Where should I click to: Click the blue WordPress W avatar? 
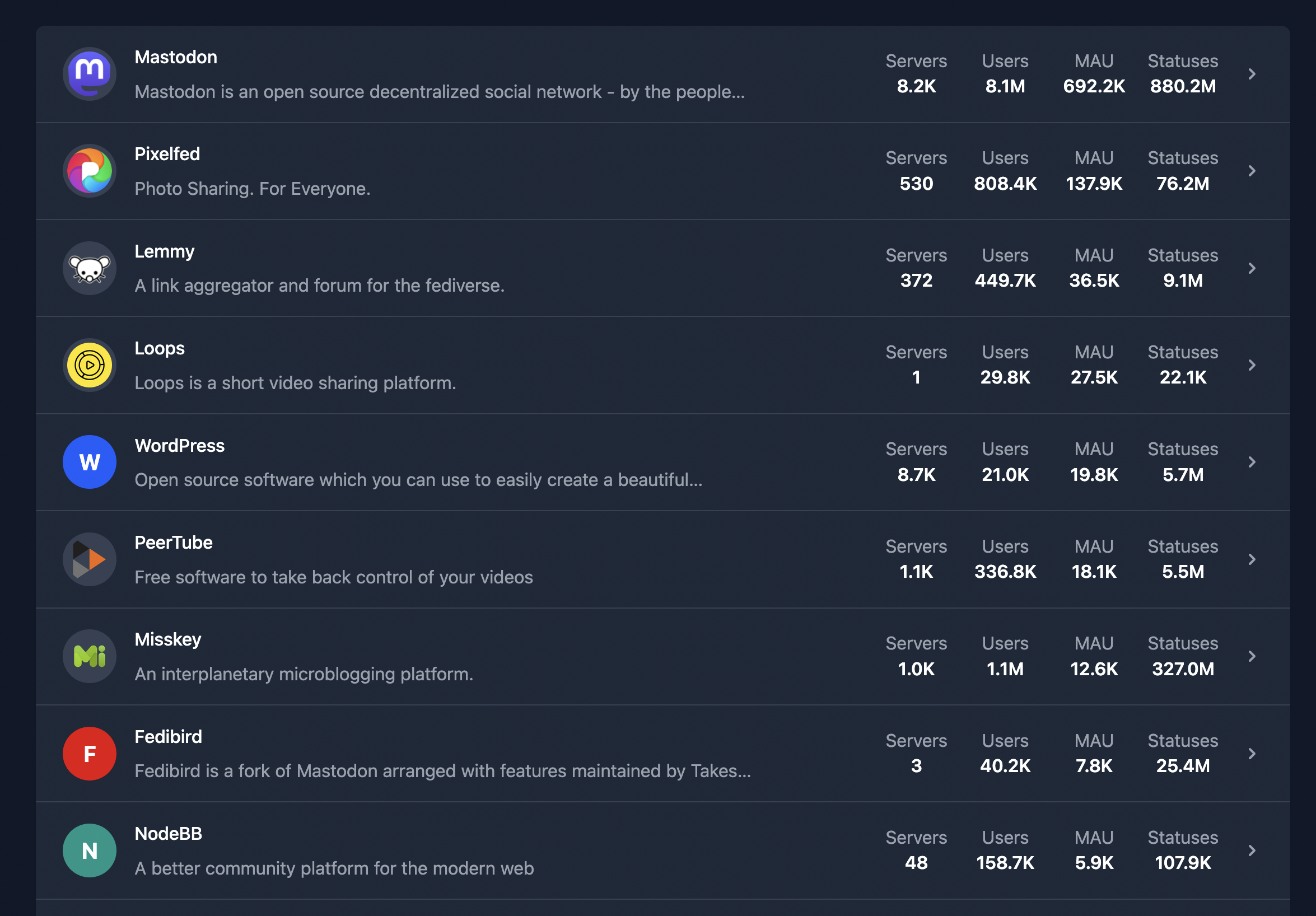[x=90, y=462]
